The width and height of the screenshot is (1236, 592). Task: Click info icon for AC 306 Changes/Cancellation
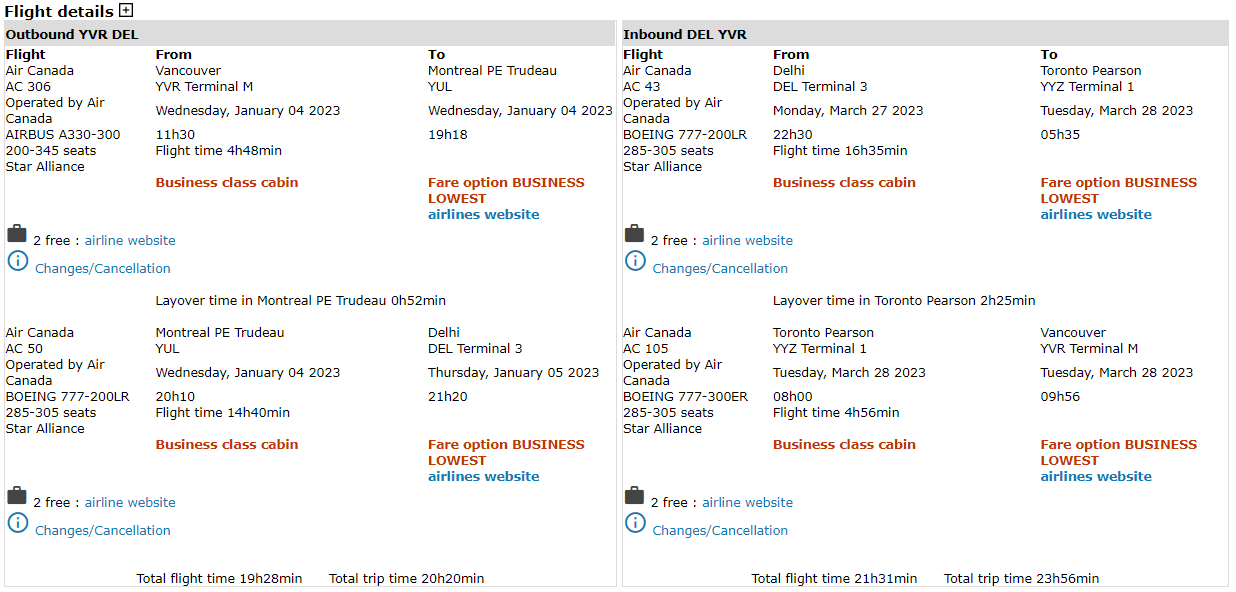pos(18,261)
